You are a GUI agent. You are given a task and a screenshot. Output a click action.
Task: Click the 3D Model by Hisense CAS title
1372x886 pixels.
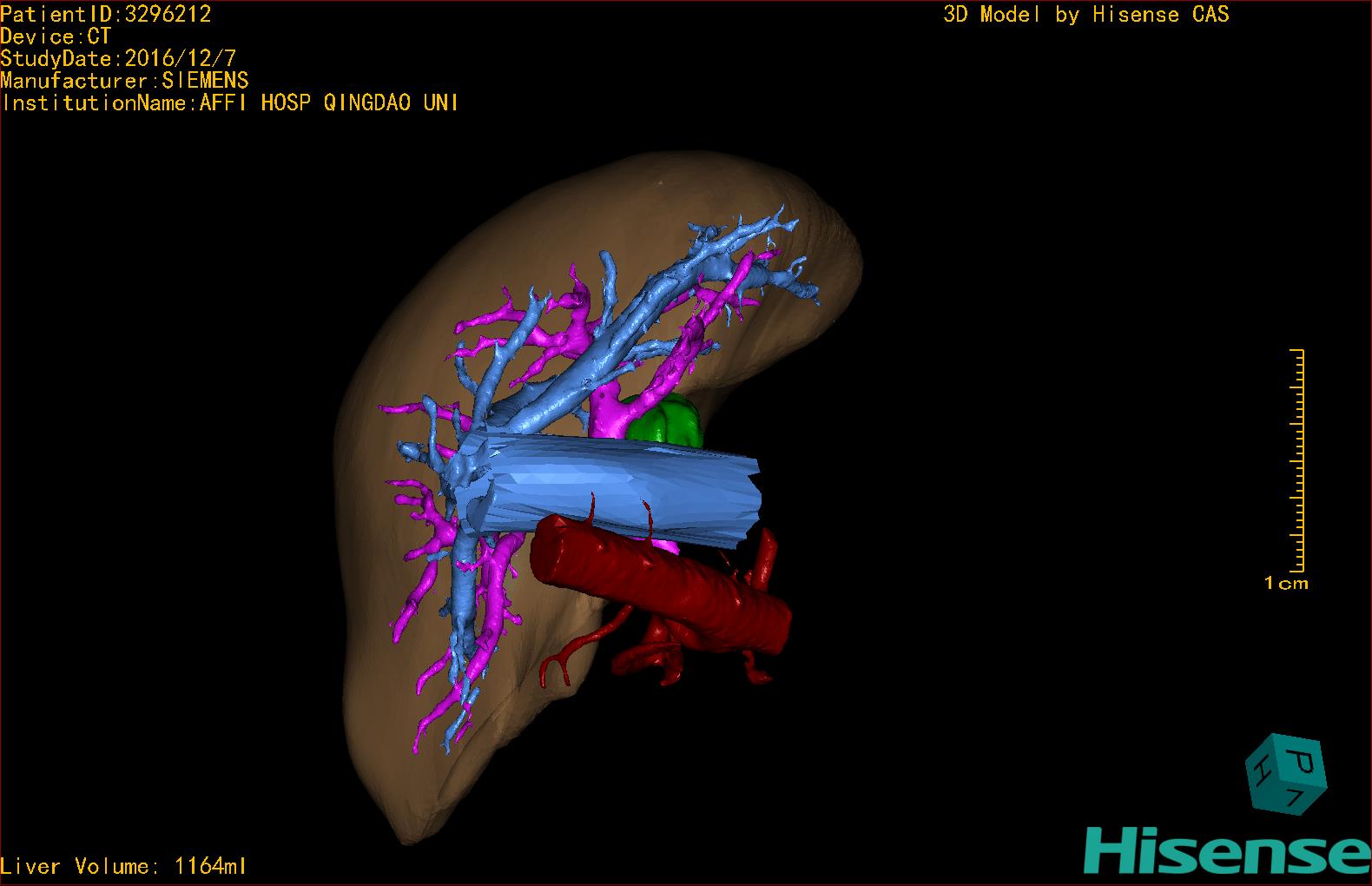click(1085, 14)
